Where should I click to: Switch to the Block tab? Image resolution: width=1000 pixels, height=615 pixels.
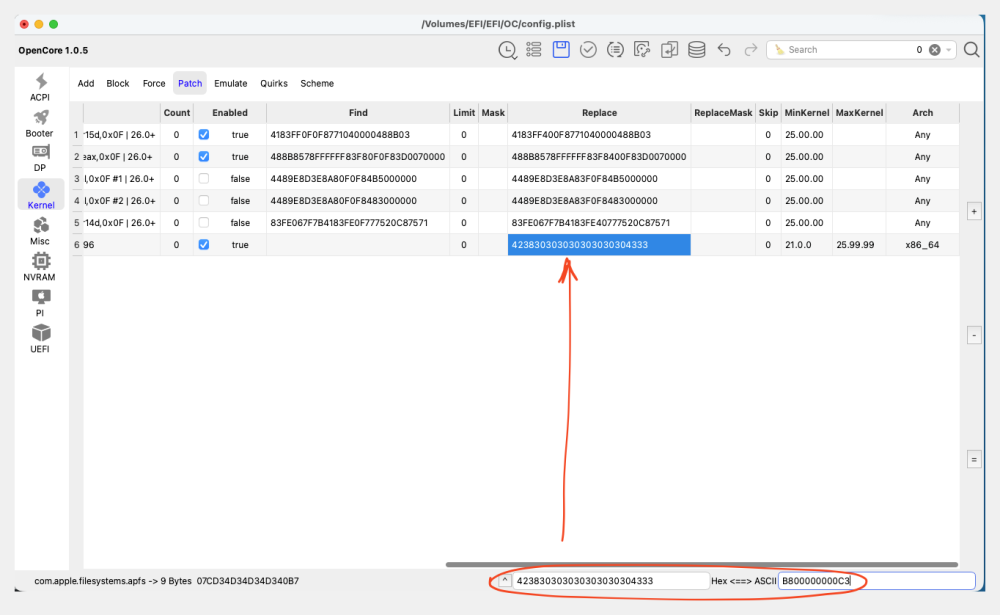(x=117, y=84)
